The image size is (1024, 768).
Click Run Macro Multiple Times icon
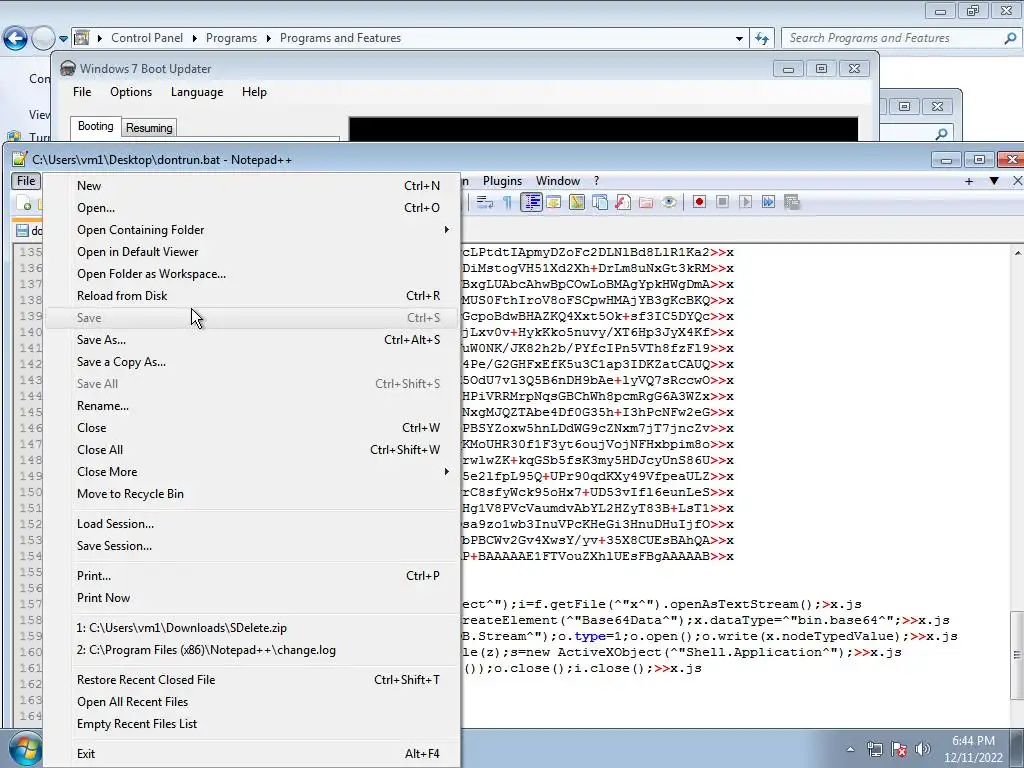(769, 202)
